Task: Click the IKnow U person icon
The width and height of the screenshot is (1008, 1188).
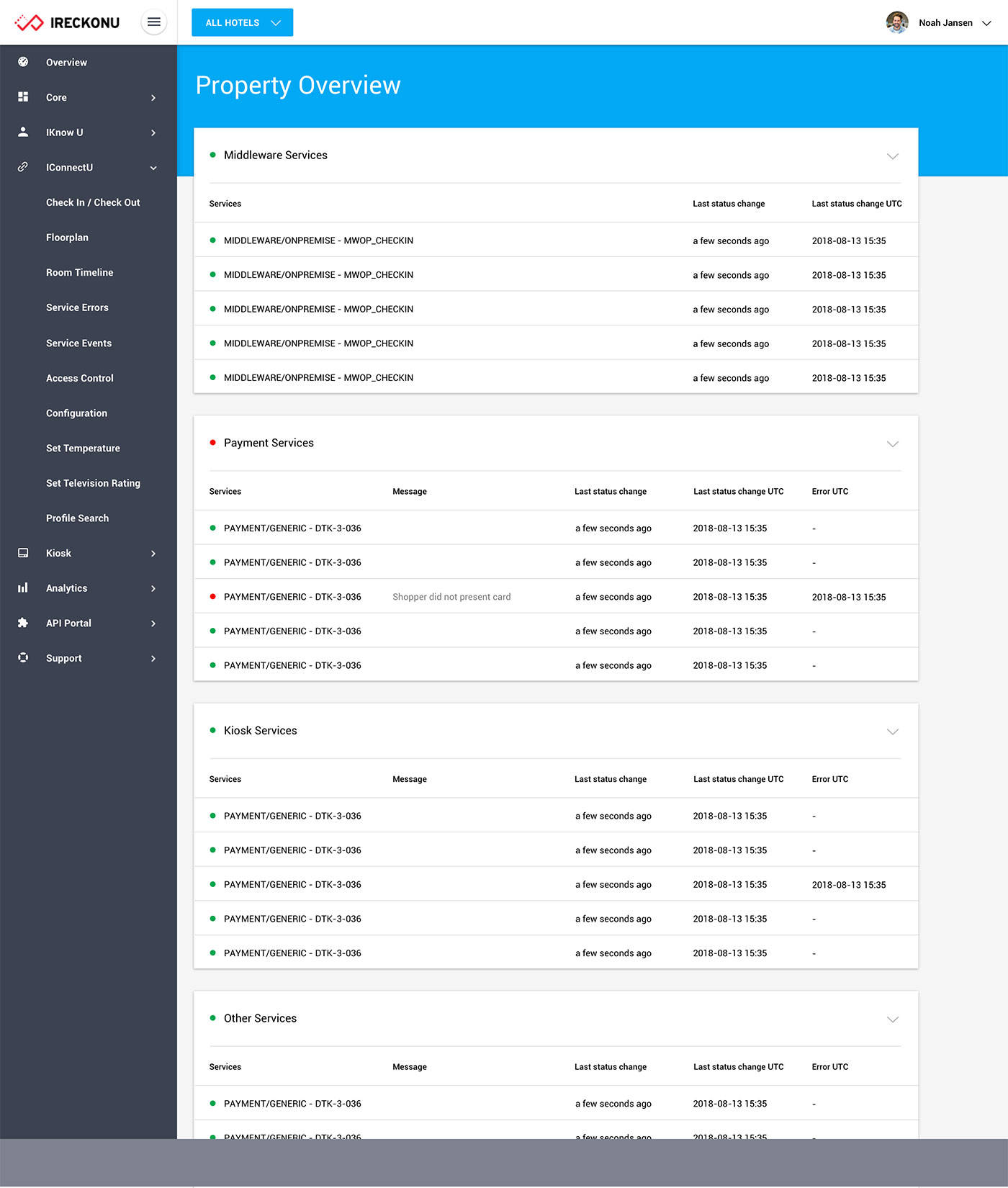Action: click(23, 132)
